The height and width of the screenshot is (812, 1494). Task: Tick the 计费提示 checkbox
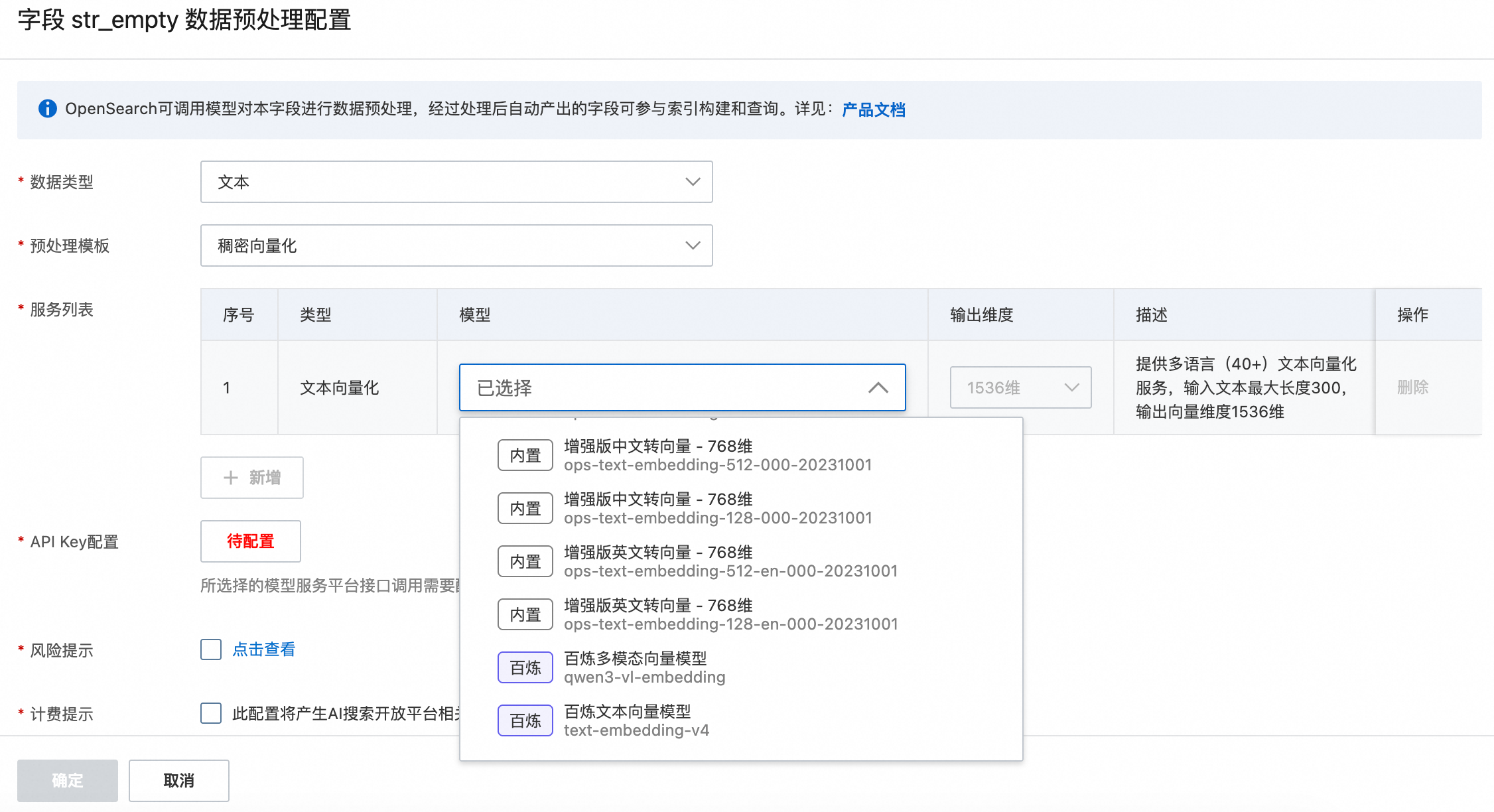(211, 713)
